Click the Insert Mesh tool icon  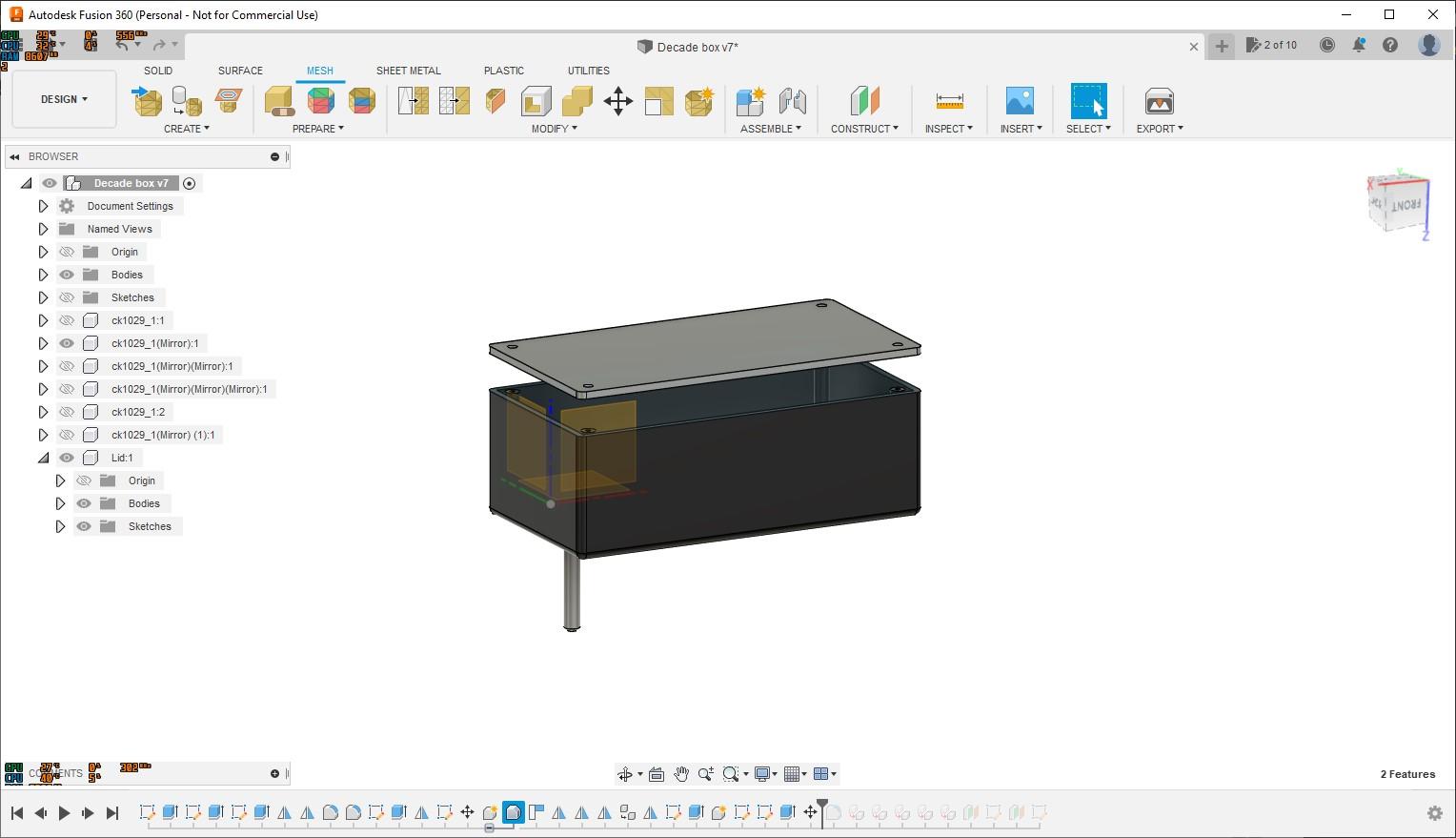point(147,101)
